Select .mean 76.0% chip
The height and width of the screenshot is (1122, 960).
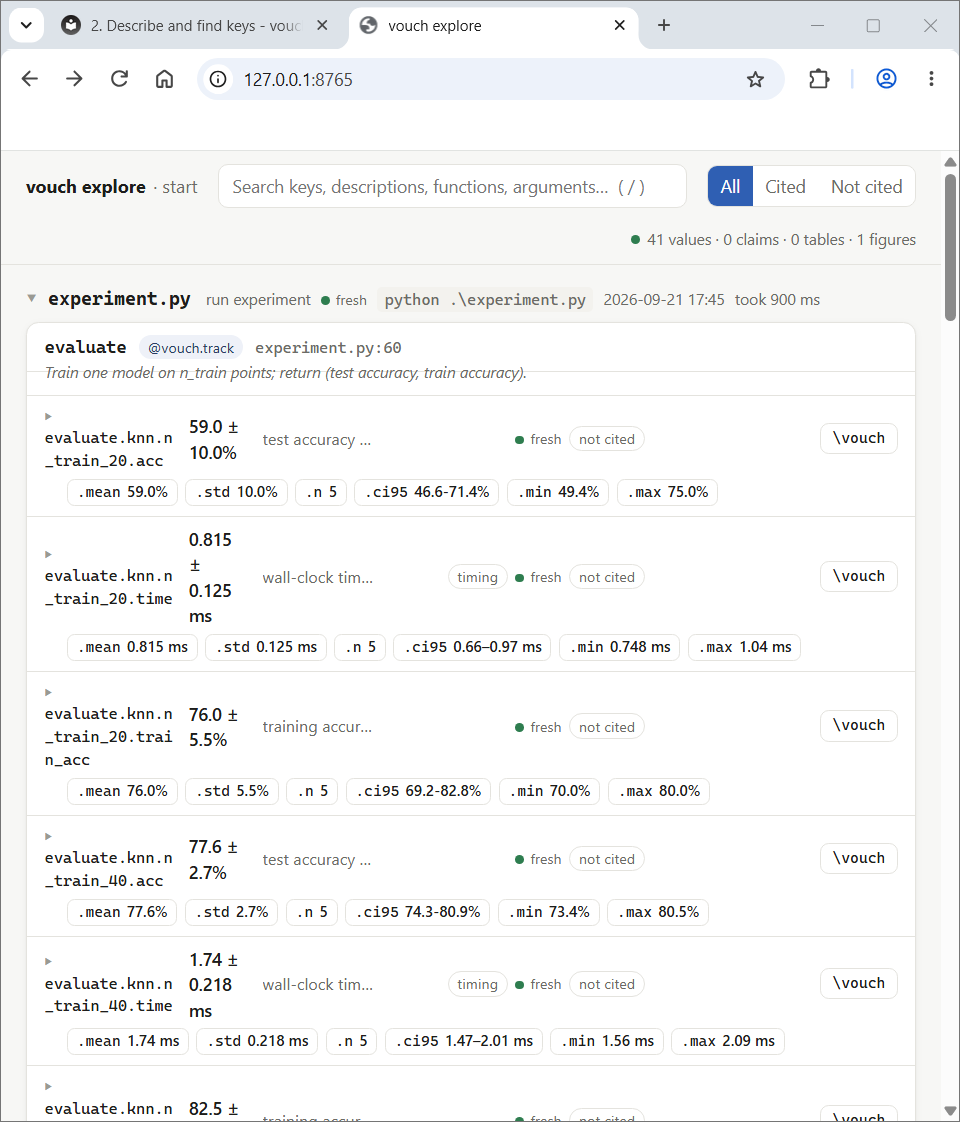[122, 791]
